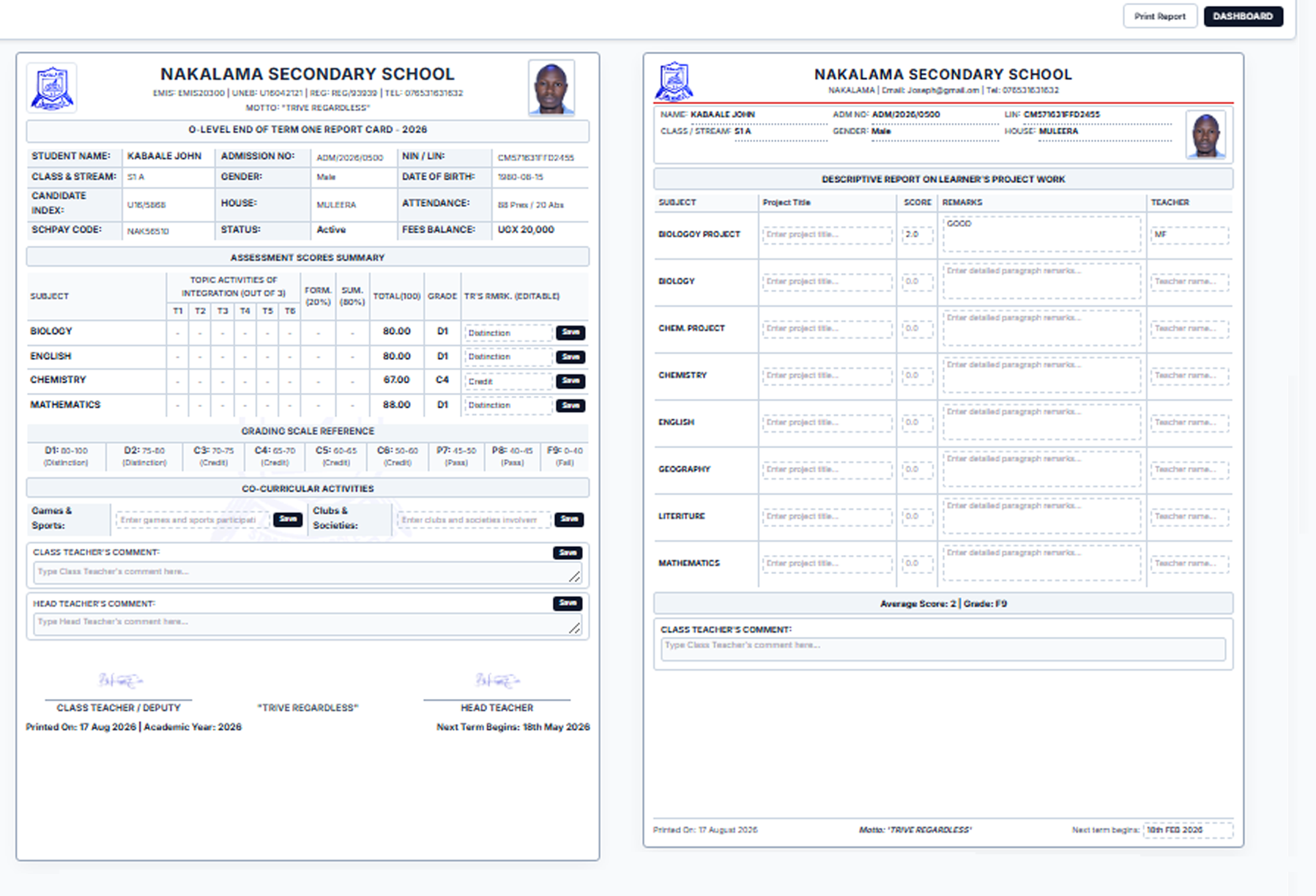The height and width of the screenshot is (896, 1316).
Task: Click the Biology Project title field
Action: click(828, 235)
